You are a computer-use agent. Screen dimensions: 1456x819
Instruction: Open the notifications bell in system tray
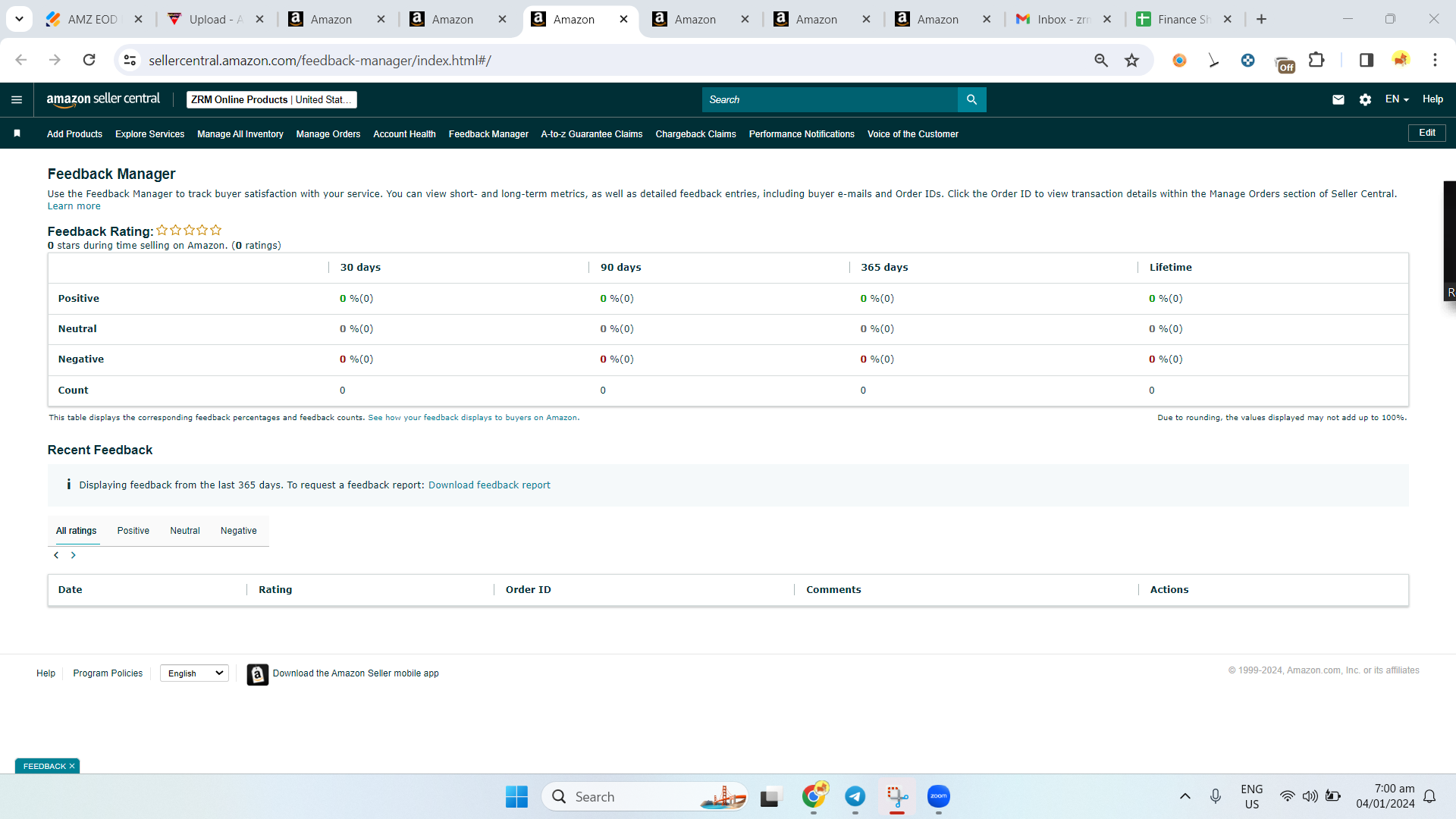coord(1429,796)
